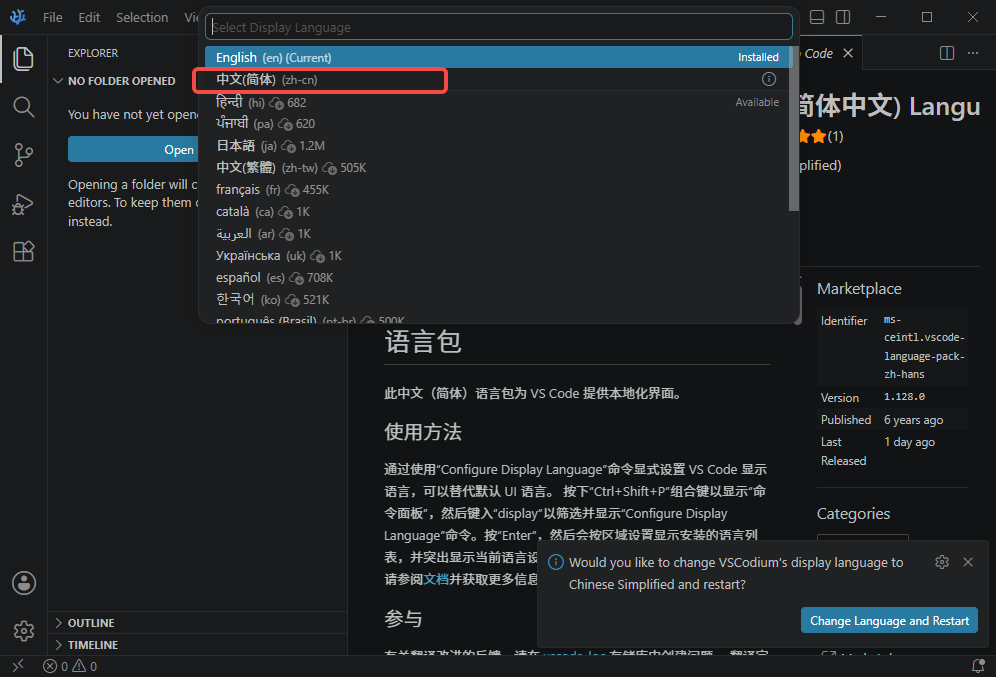Click the Open Folder button in Explorer
996x677 pixels.
point(133,149)
